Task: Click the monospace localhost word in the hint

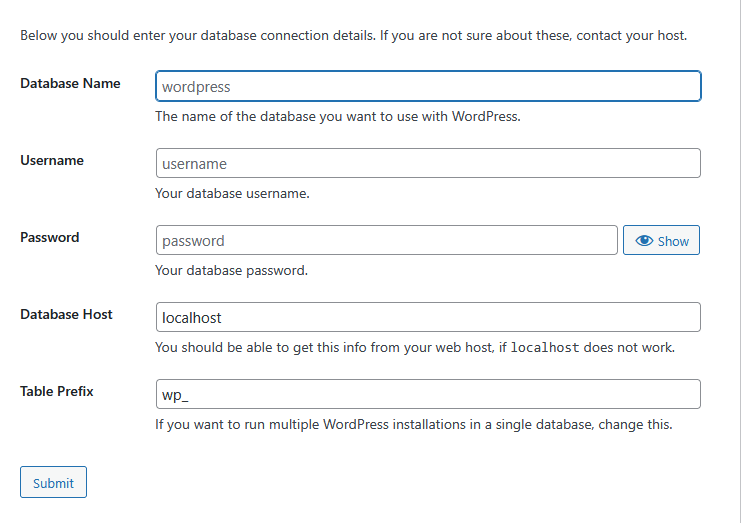Action: pyautogui.click(x=545, y=348)
